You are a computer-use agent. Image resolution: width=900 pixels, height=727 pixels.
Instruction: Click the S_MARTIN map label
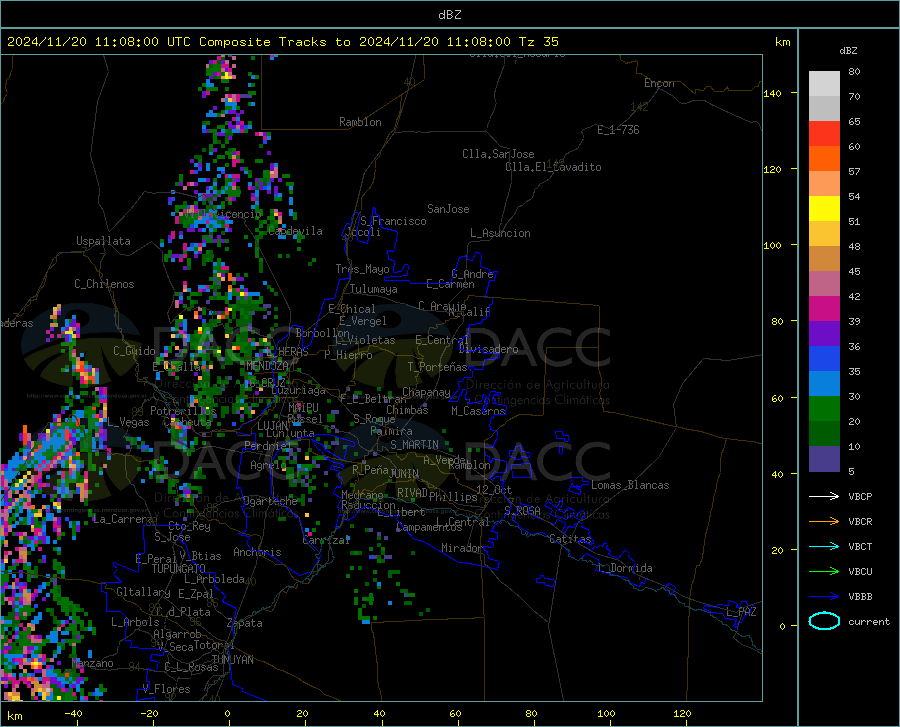414,445
